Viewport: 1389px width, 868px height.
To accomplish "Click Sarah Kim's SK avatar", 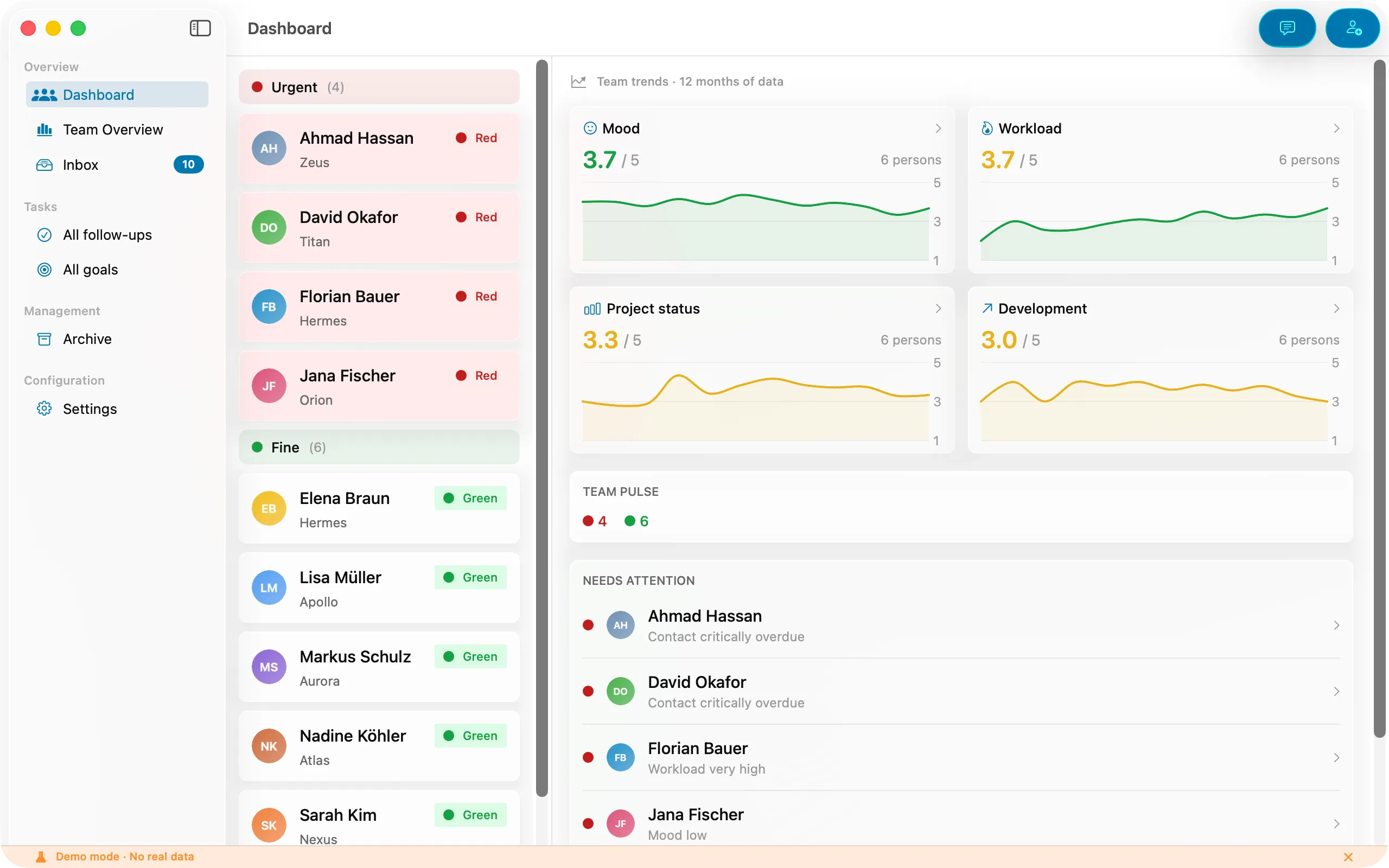I will click(269, 826).
